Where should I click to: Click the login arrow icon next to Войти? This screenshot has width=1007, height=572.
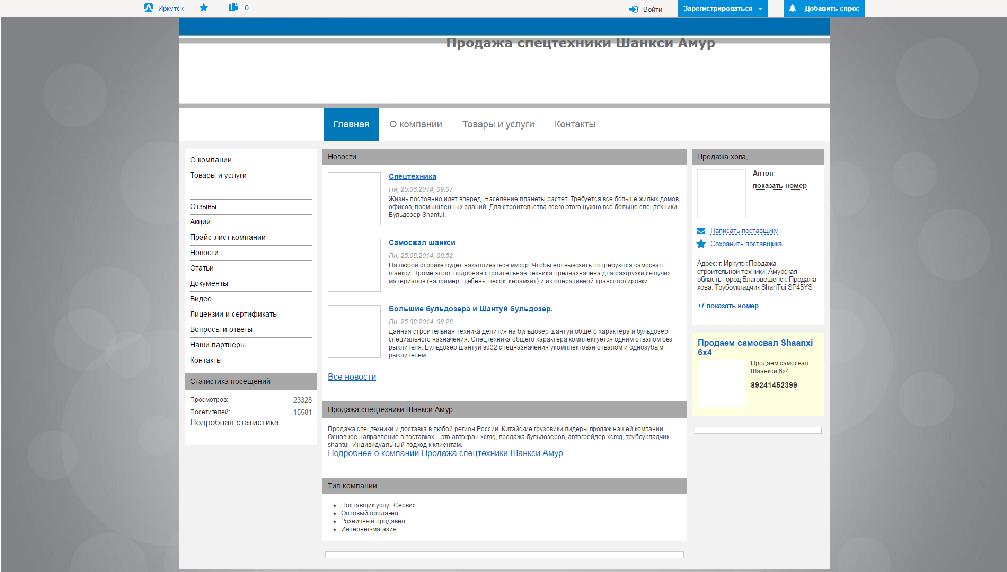(633, 9)
